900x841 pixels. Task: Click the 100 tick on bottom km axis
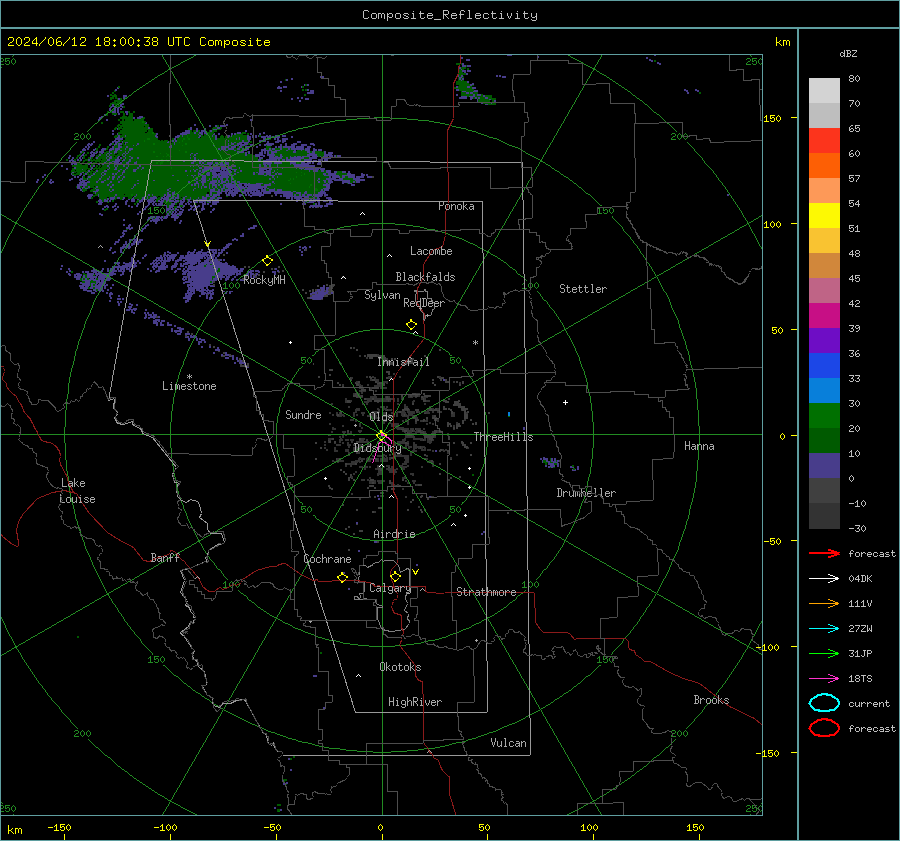pos(589,827)
